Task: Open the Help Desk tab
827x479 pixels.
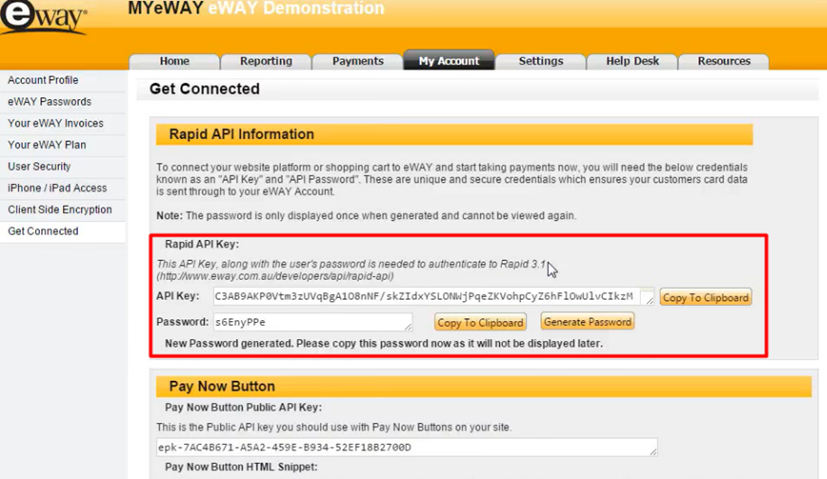Action: coord(632,61)
